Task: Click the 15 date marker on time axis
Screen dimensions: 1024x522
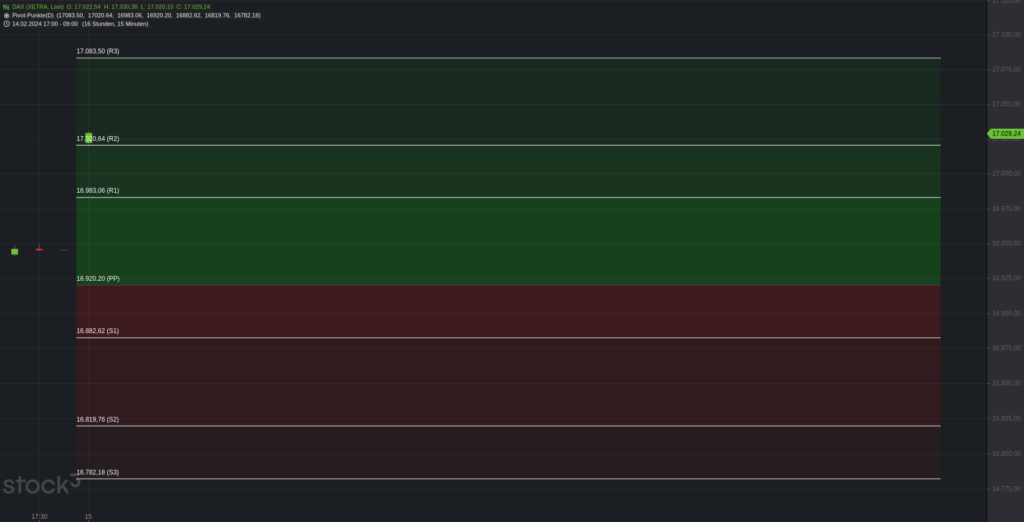Action: (x=88, y=517)
